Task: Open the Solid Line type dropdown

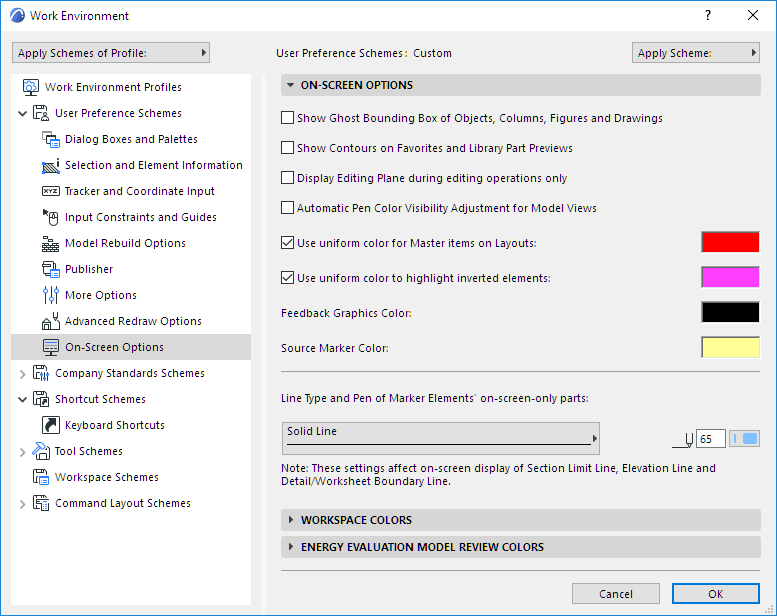Action: tap(441, 439)
